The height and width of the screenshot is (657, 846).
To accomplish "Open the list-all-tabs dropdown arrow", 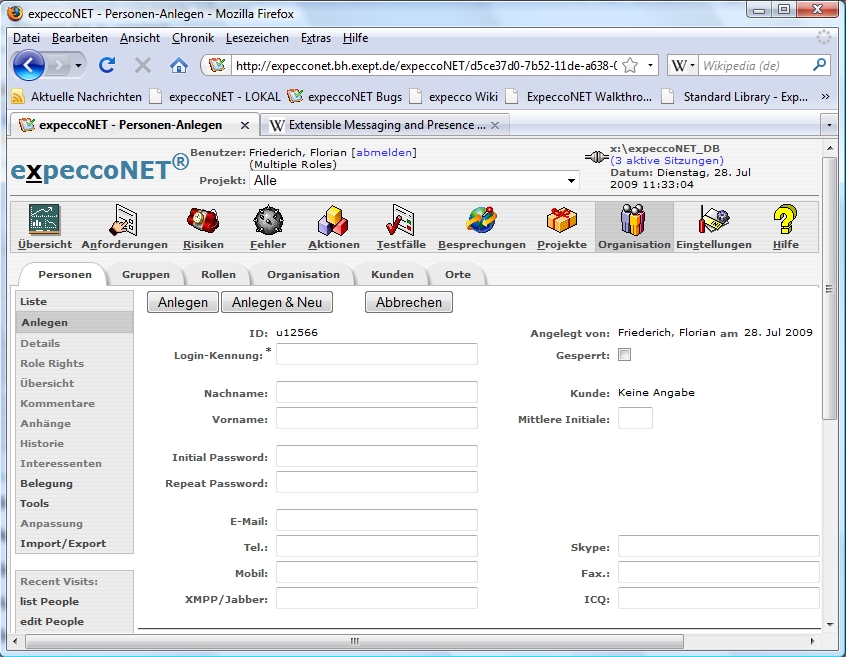I will tap(827, 126).
